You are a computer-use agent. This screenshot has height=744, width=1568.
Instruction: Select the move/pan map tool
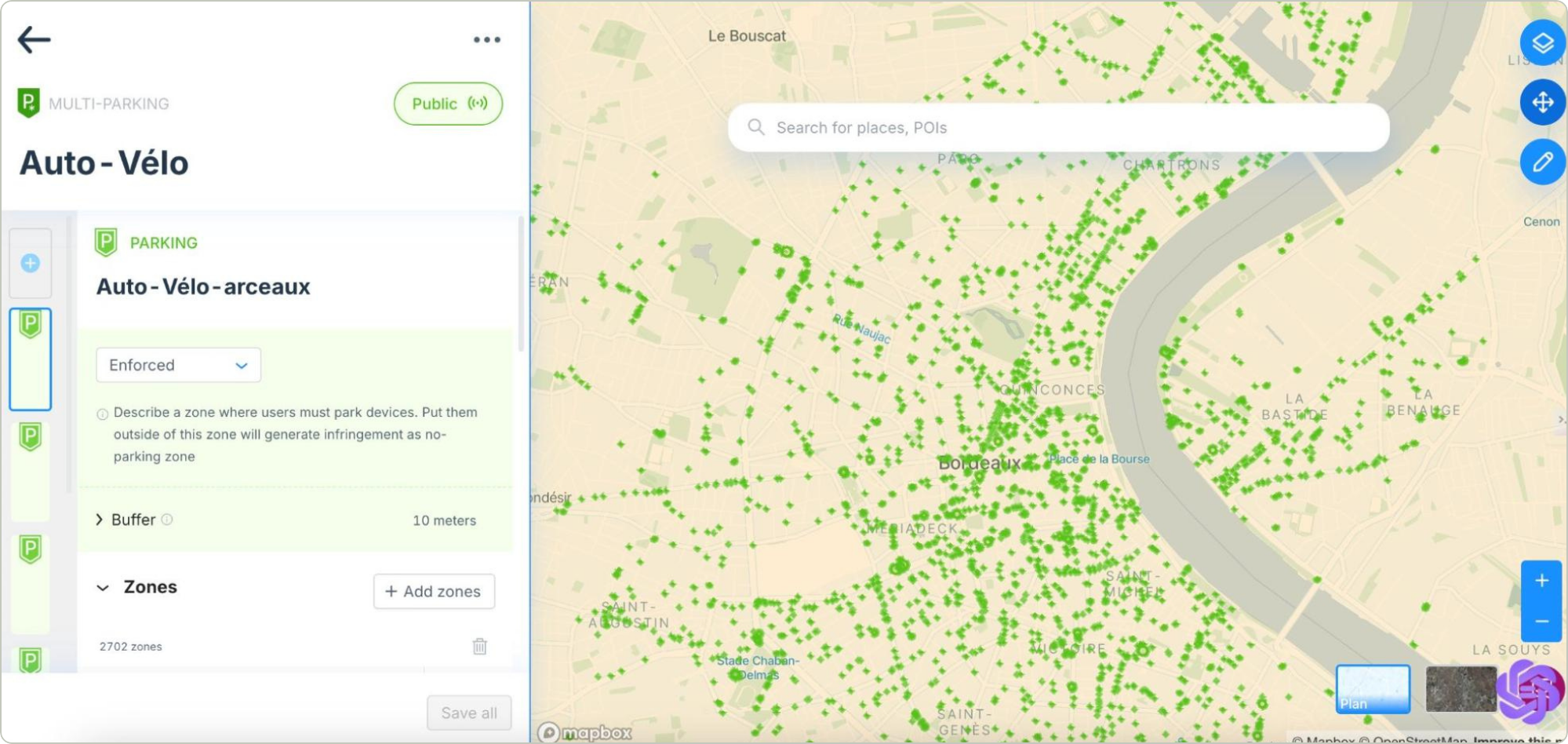[x=1542, y=103]
